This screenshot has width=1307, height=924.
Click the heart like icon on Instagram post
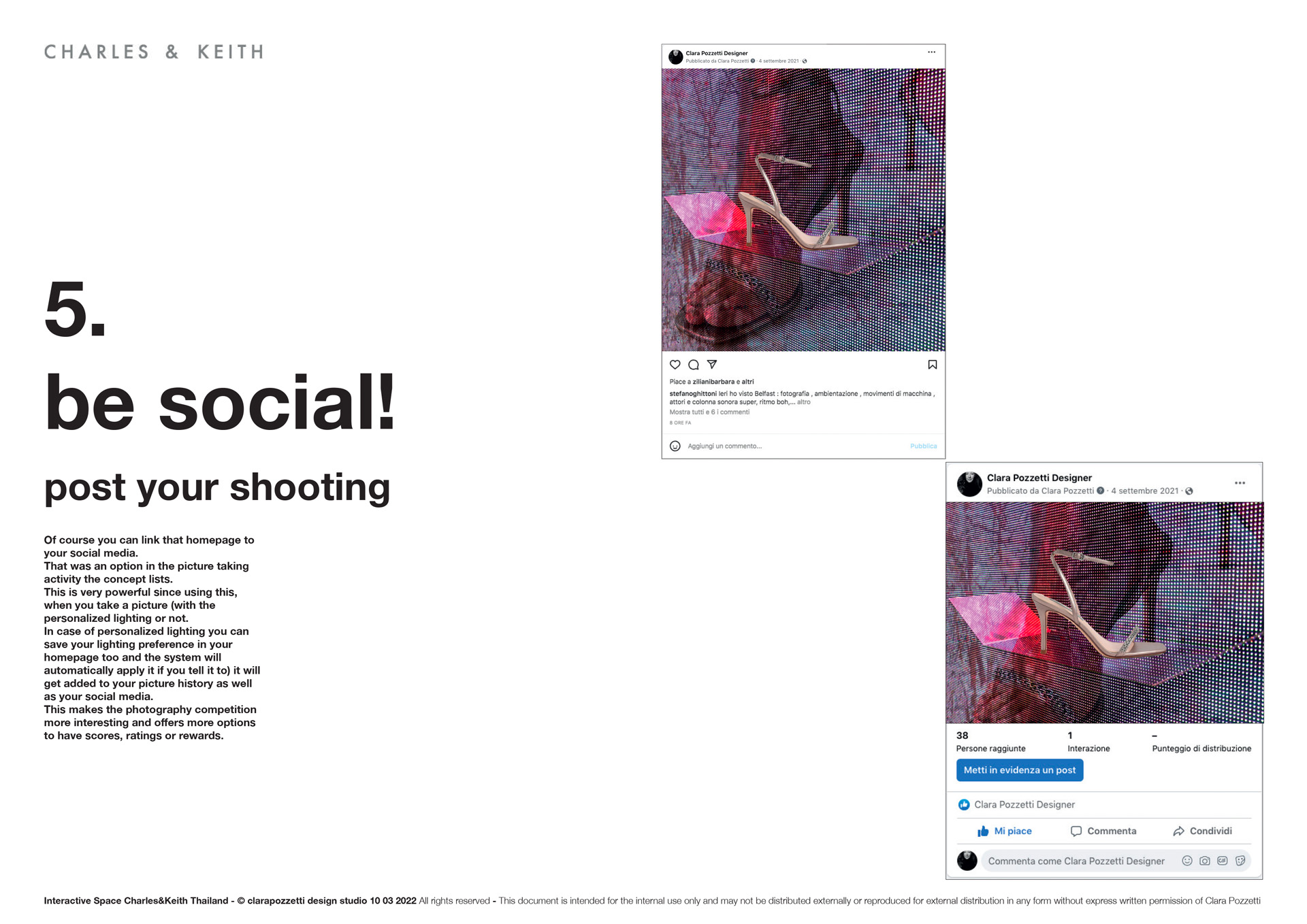tap(675, 365)
